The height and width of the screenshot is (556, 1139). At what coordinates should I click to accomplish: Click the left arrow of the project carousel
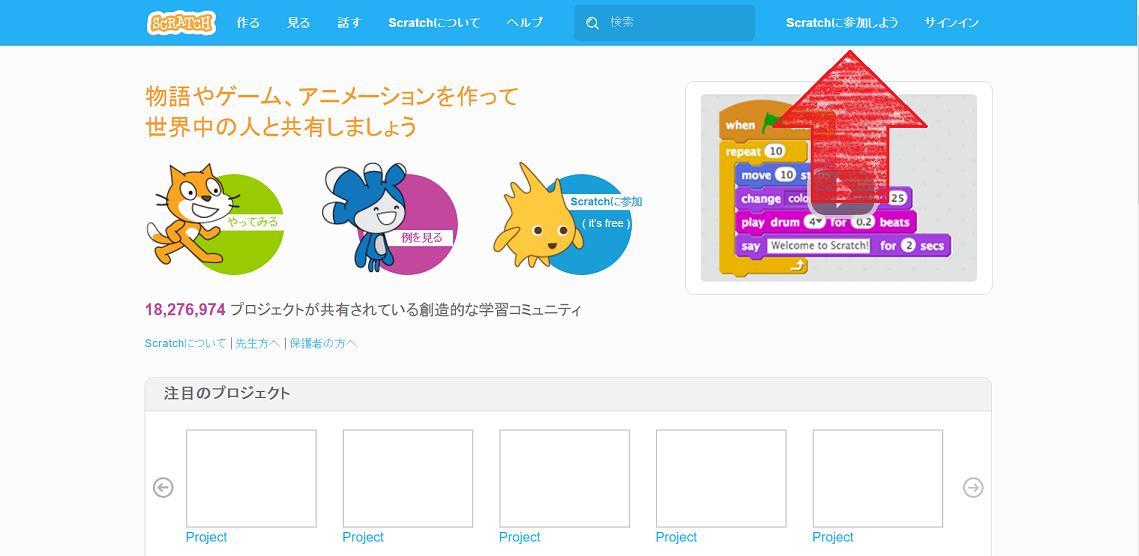tap(163, 487)
